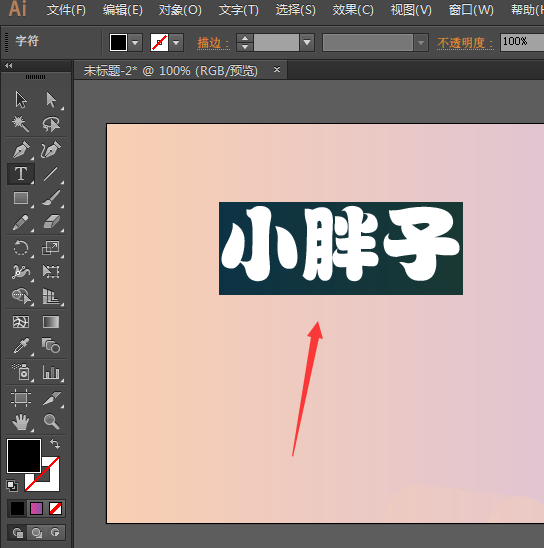Select the Direct Selection tool
The height and width of the screenshot is (548, 544).
tap(51, 100)
